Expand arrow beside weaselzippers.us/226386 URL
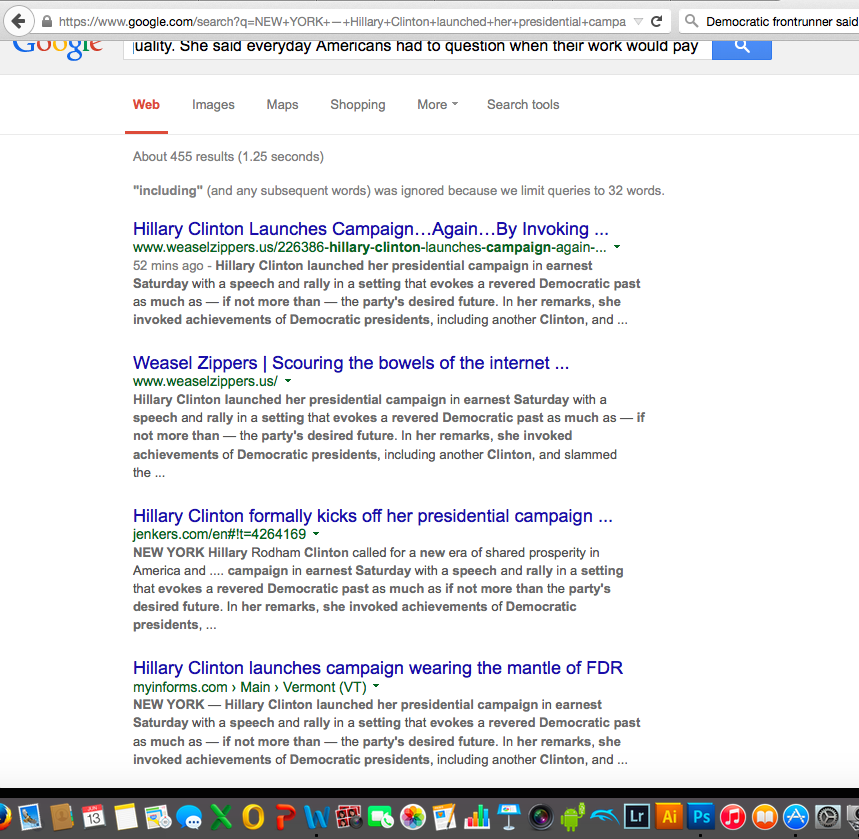The image size is (859, 839). [x=617, y=247]
